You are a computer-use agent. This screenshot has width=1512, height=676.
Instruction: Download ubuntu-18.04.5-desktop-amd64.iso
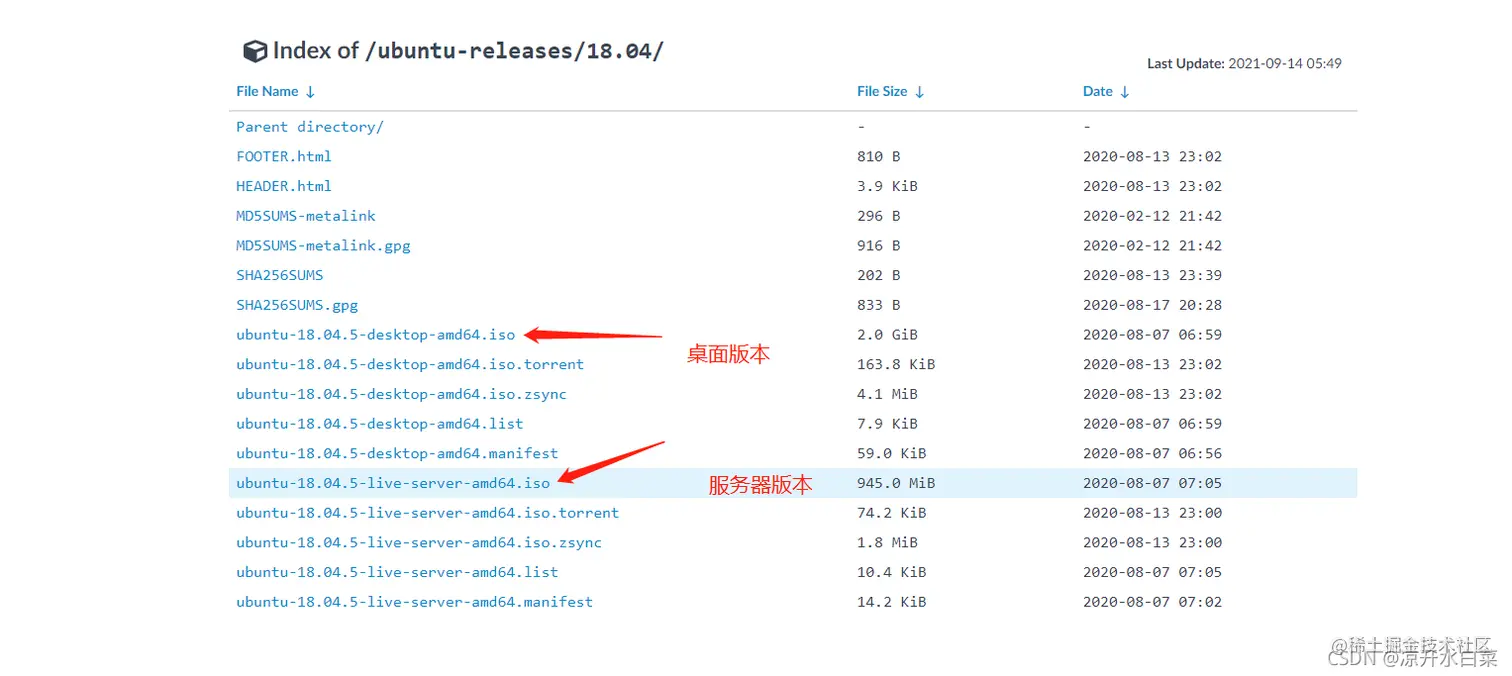[x=376, y=335]
